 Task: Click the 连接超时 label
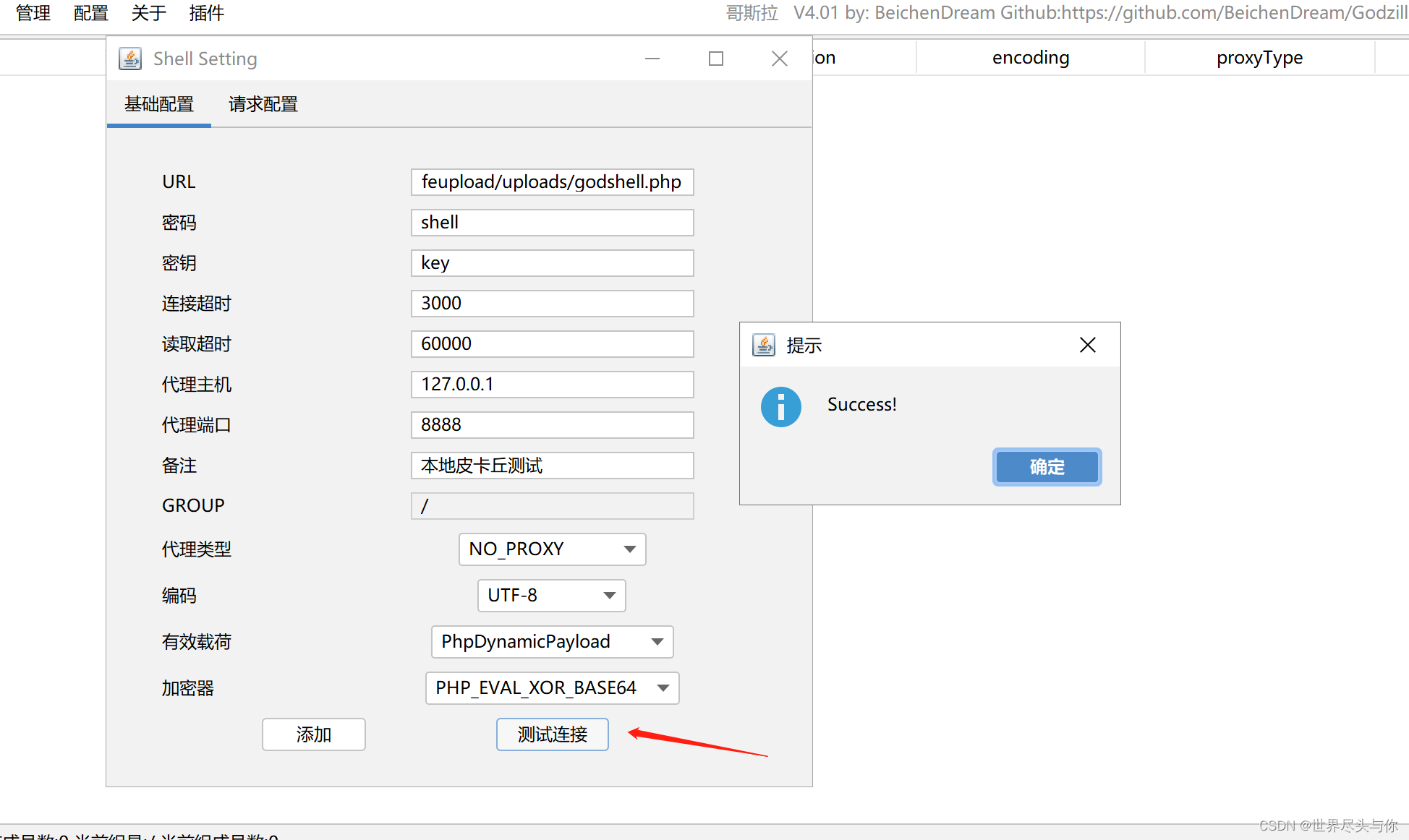tap(197, 304)
